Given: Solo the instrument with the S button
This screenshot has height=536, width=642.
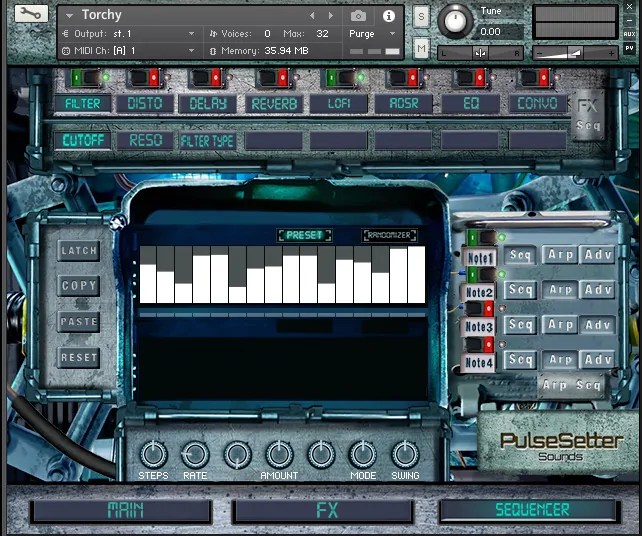Looking at the screenshot, I should coord(421,17).
